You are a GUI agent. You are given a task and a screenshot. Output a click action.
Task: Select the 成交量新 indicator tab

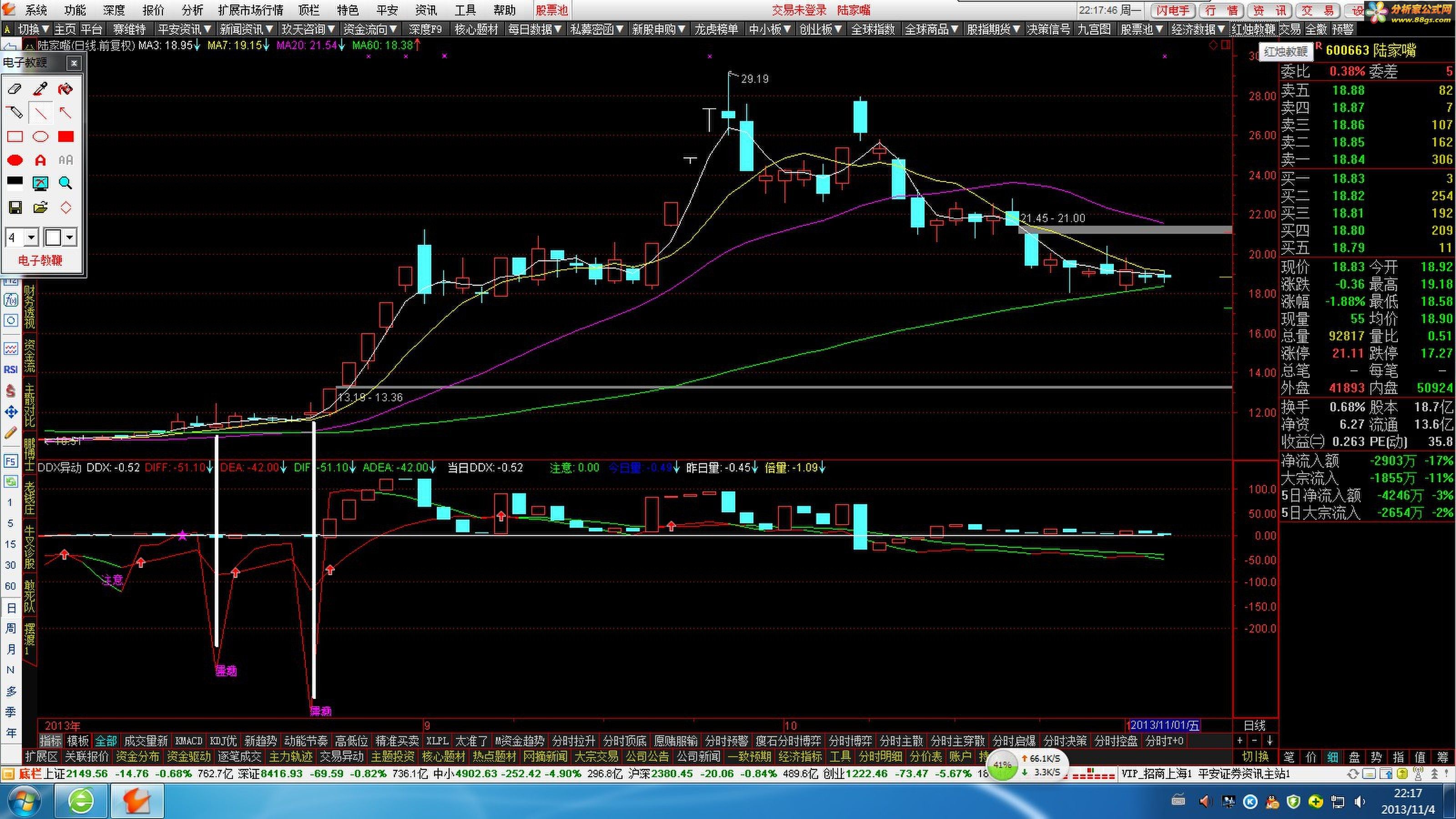[146, 741]
